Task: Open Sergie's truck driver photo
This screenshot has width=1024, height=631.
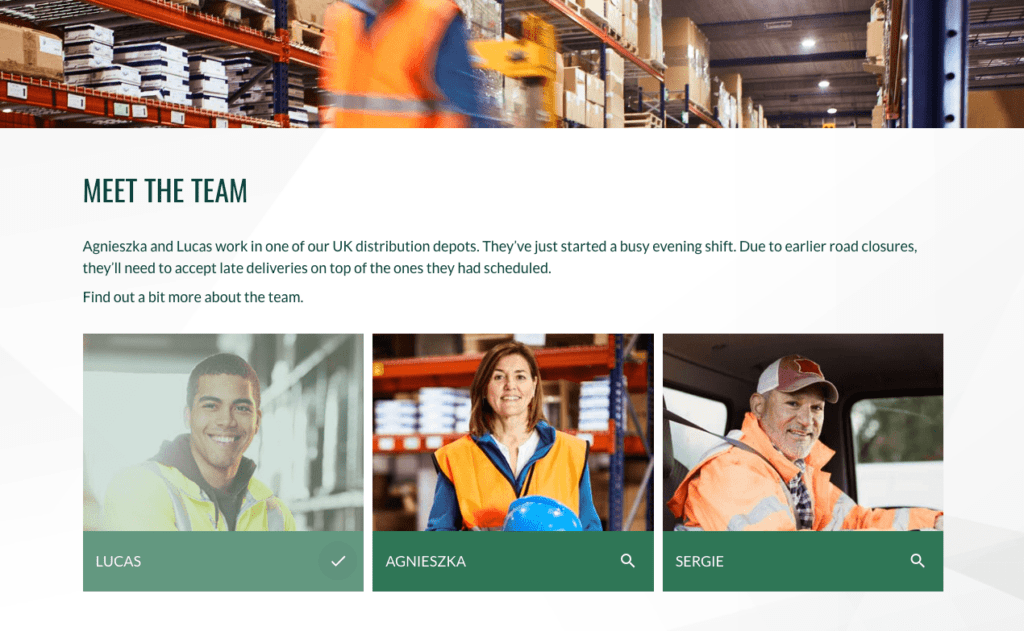Action: point(803,432)
